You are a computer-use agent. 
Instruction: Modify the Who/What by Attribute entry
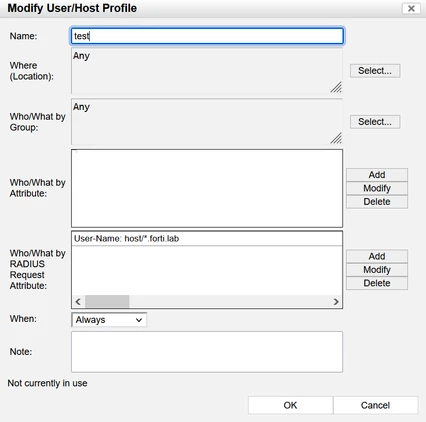tap(377, 188)
